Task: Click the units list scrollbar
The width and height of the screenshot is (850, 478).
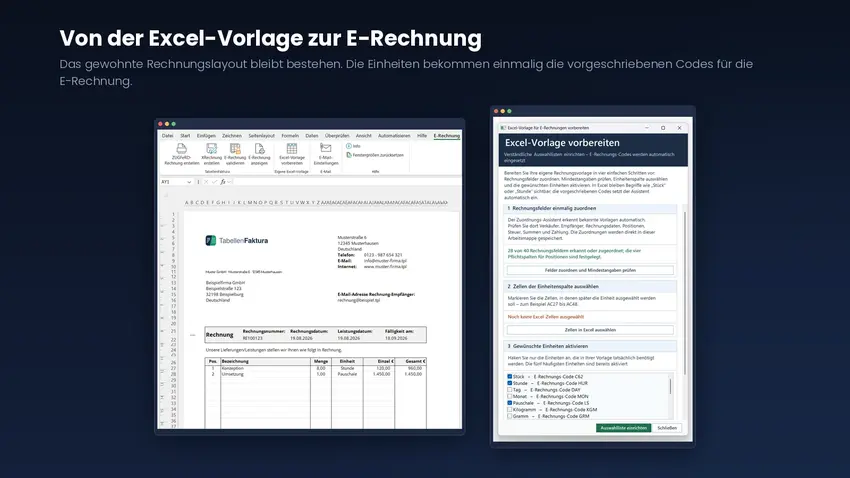Action: pyautogui.click(x=671, y=386)
